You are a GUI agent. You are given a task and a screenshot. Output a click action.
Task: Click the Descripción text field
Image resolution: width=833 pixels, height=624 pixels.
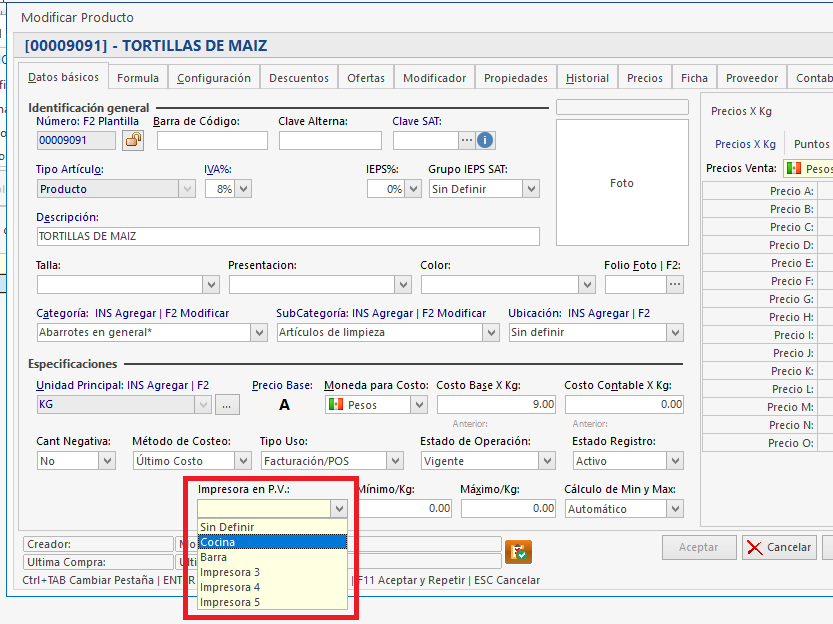click(288, 237)
